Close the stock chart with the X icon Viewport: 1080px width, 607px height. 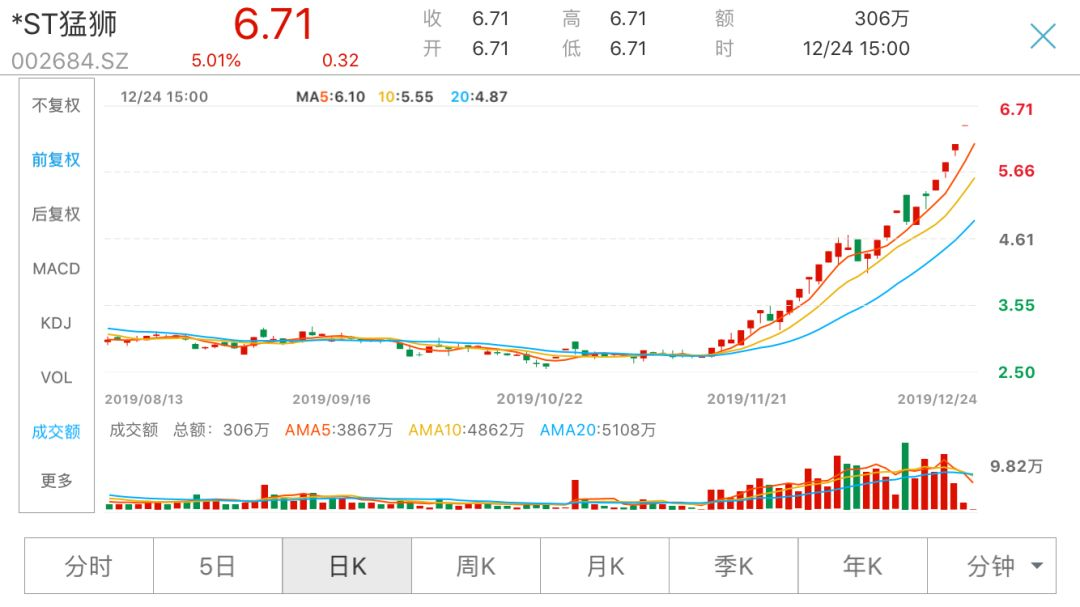click(x=1043, y=36)
